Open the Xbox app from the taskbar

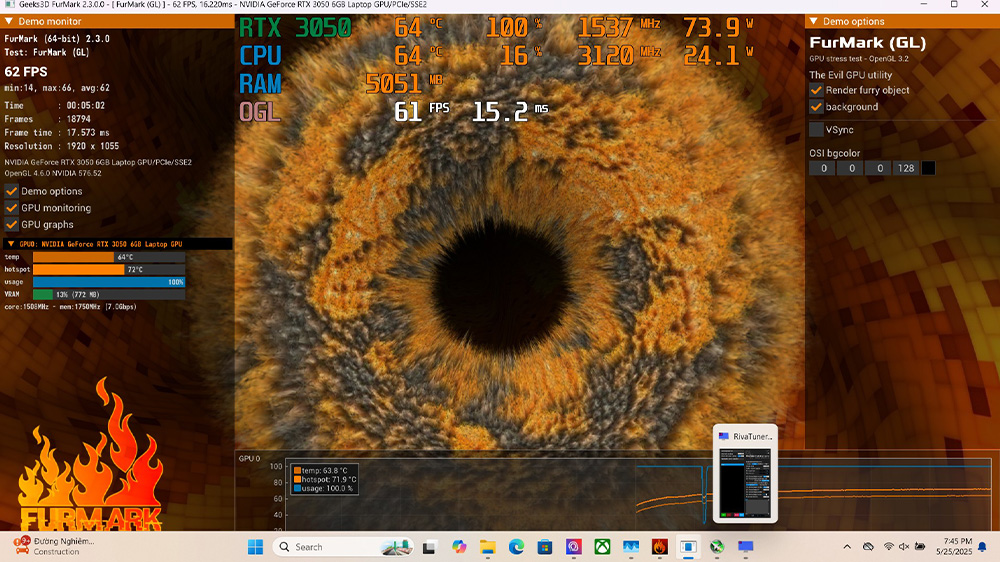pos(602,547)
